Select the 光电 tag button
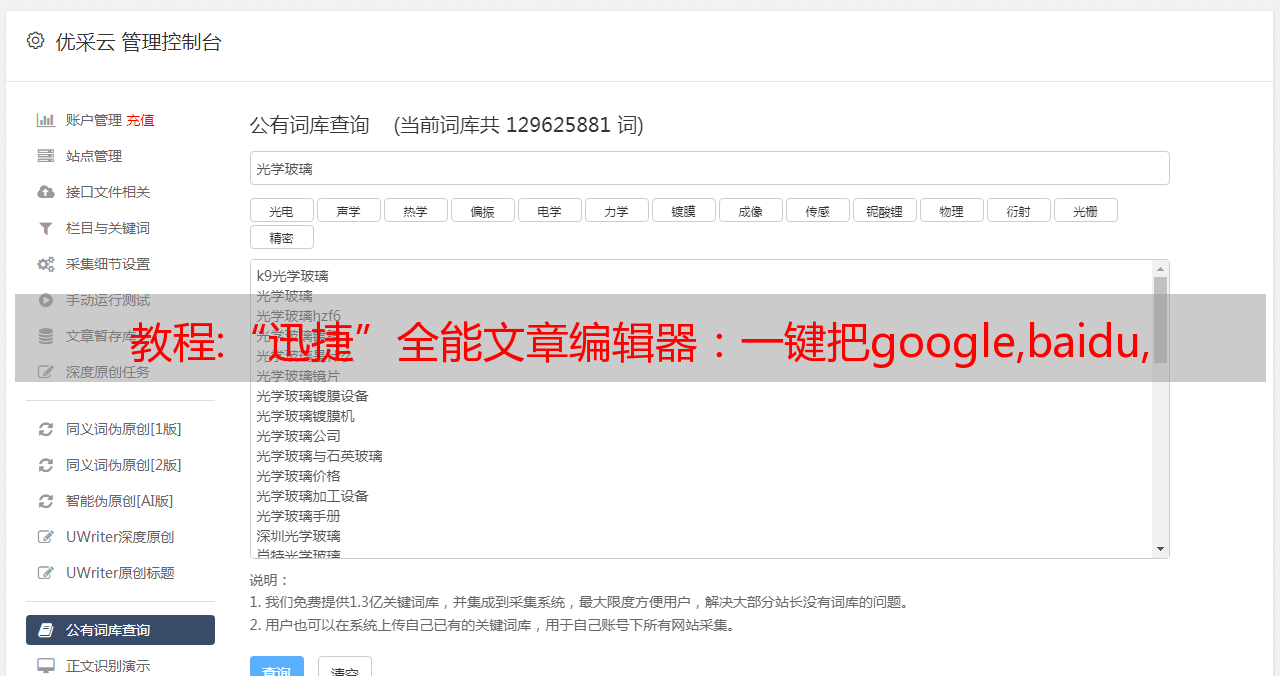The height and width of the screenshot is (676, 1280). click(x=281, y=210)
